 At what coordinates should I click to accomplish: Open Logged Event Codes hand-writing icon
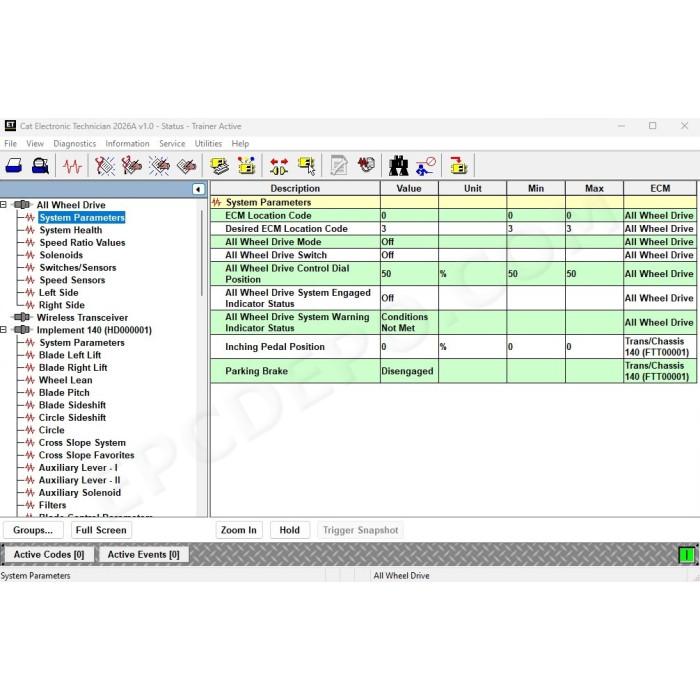(187, 166)
